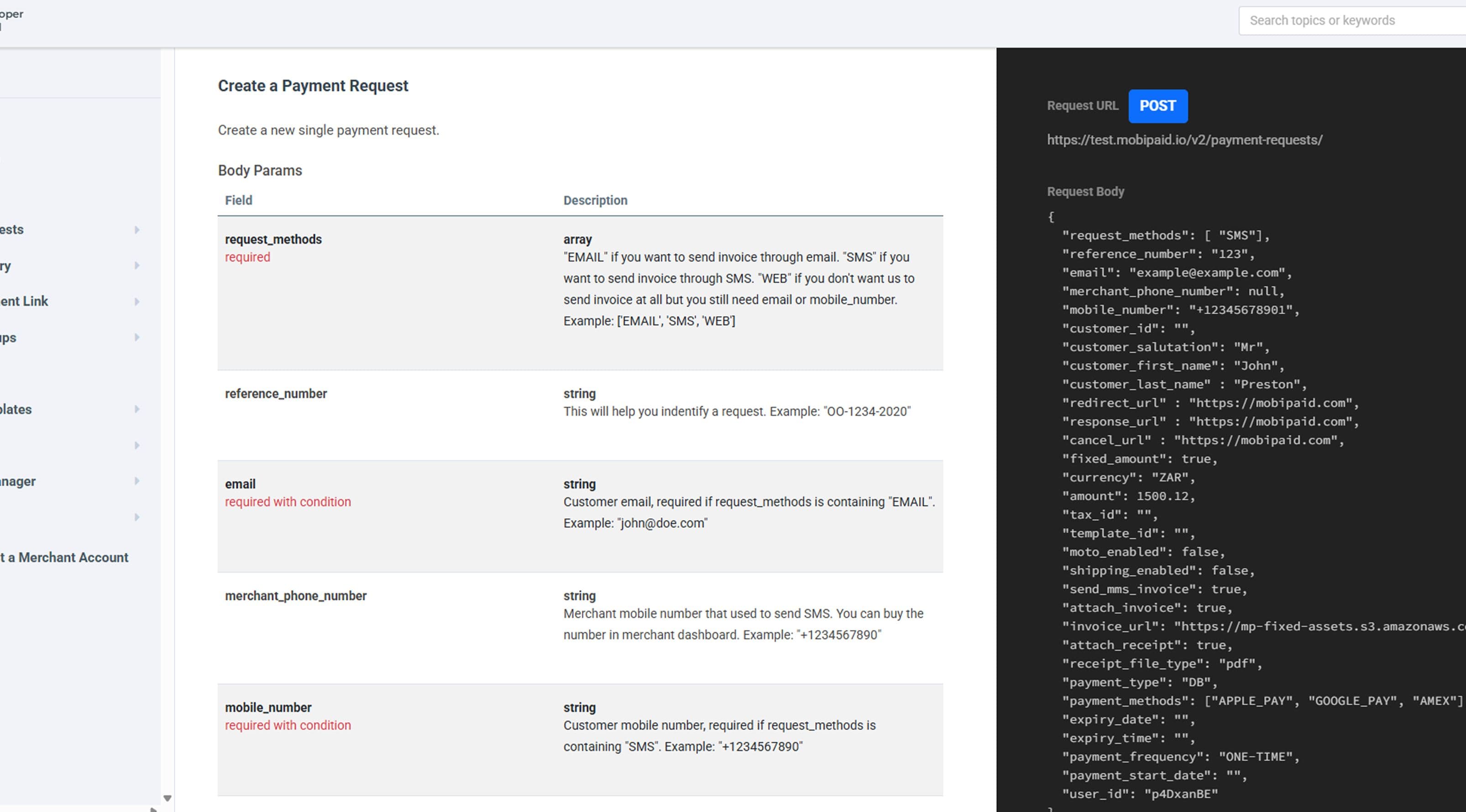Expand the History sidebar section
This screenshot has width=1466, height=812.
coord(136,265)
